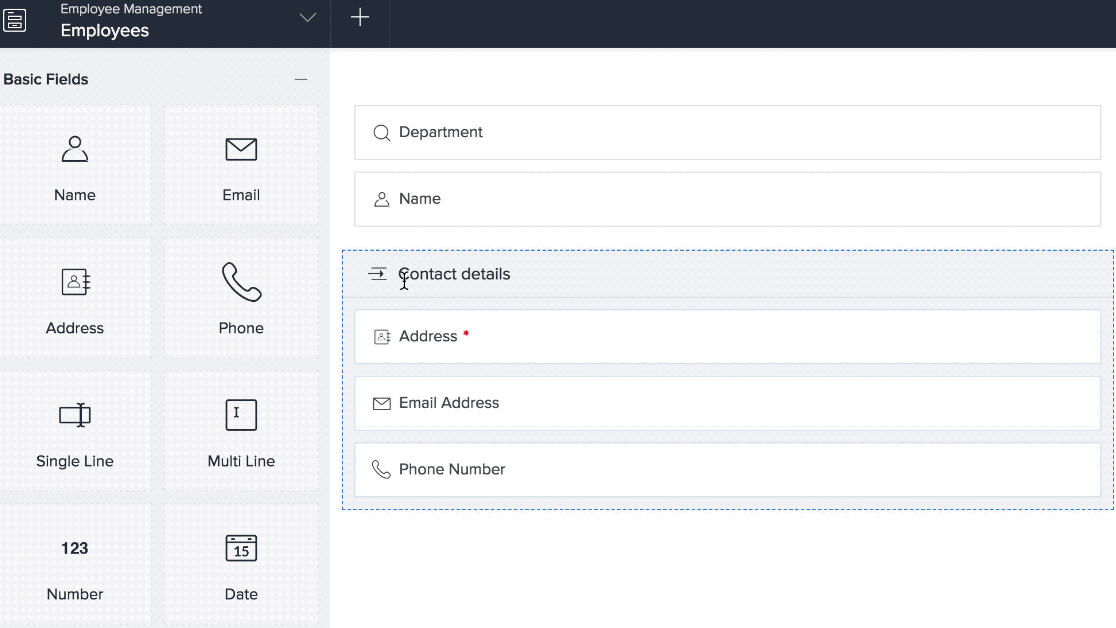
Task: Select the required Address field in form
Action: coord(727,337)
